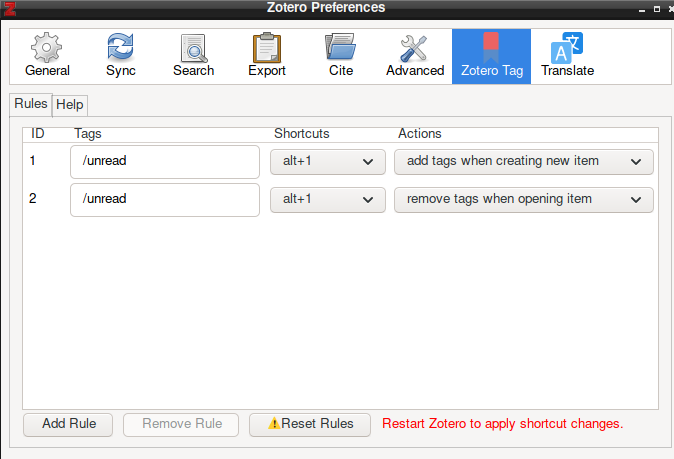Open the 'remove tags when opening item' dropdown

pyautogui.click(x=524, y=199)
